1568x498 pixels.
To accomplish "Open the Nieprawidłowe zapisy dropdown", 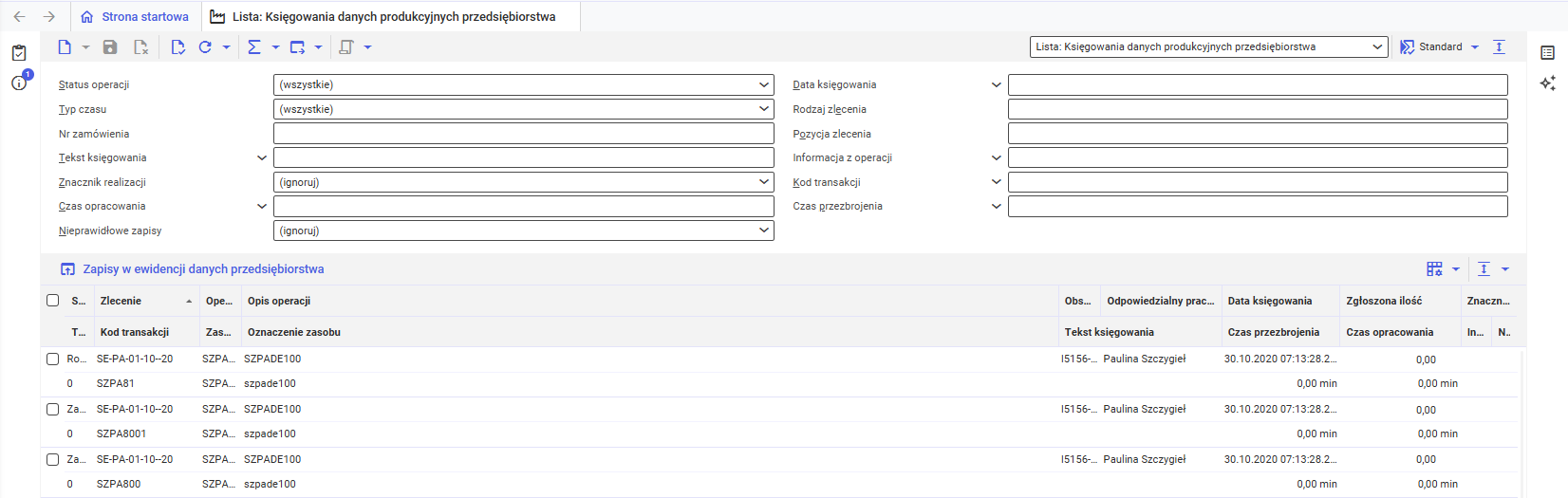I will [x=523, y=231].
